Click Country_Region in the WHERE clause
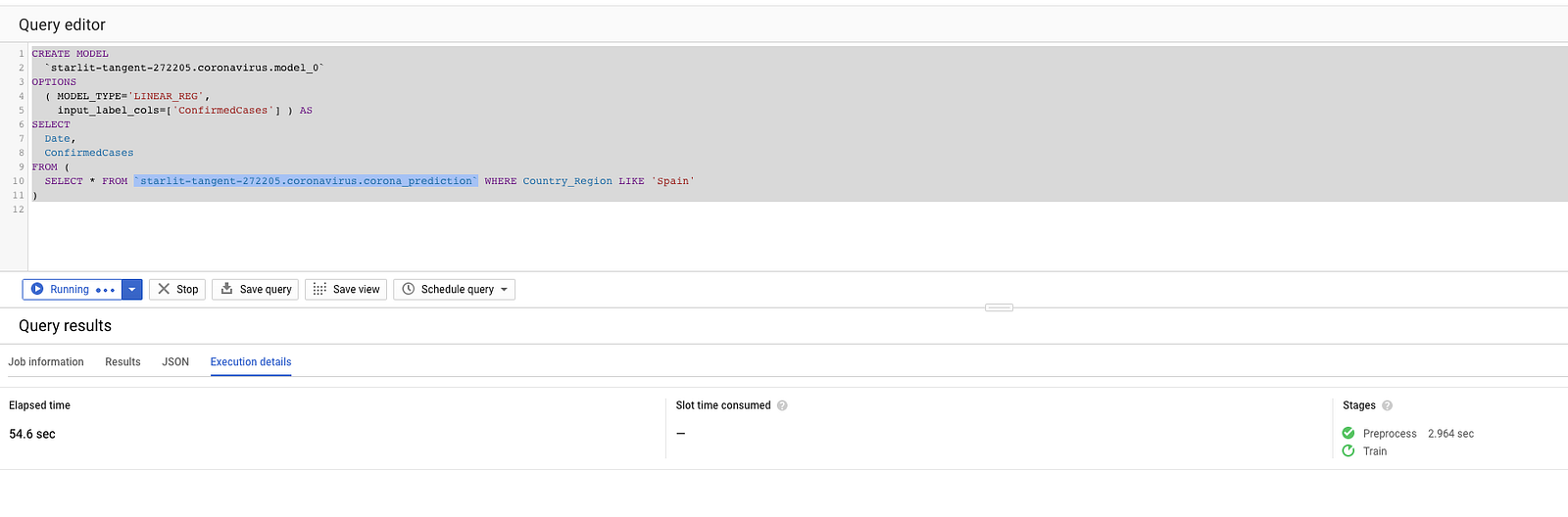 tap(567, 181)
